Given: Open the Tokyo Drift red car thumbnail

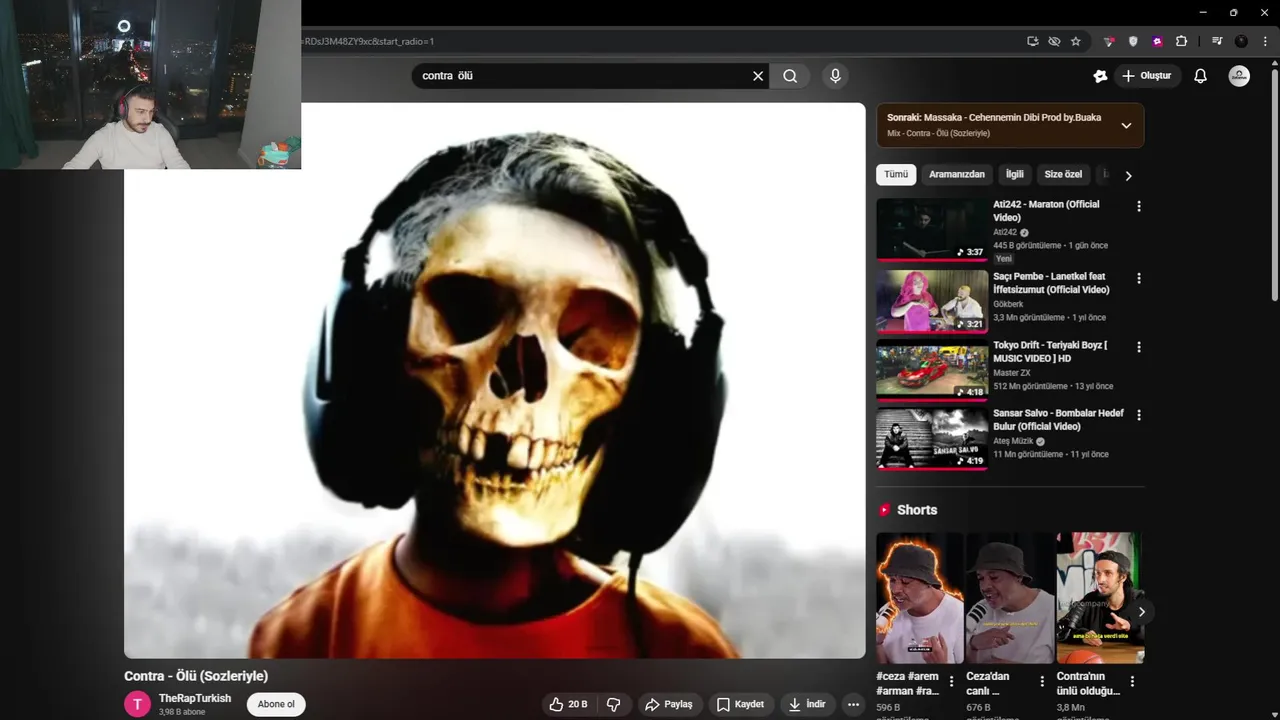Looking at the screenshot, I should pyautogui.click(x=932, y=370).
